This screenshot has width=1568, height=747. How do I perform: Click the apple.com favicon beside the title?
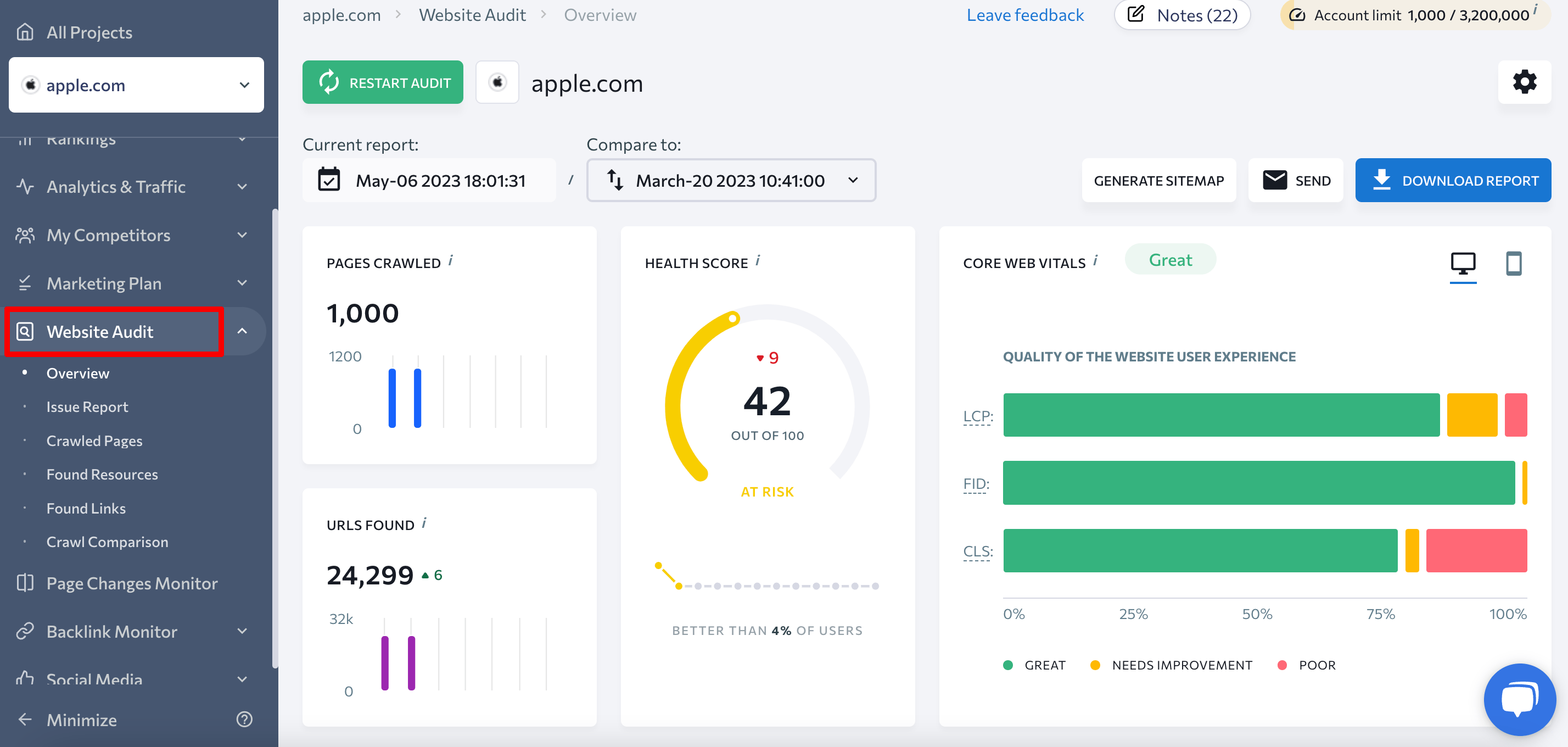coord(497,82)
